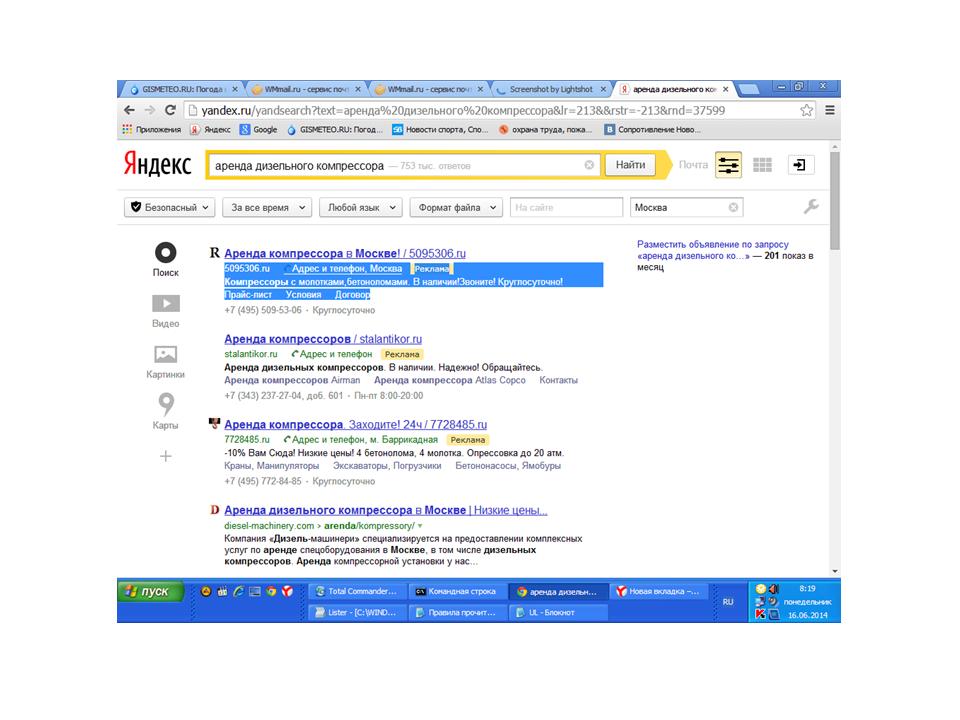The height and width of the screenshot is (720, 960).
Task: Click the Найти search button
Action: click(x=630, y=165)
